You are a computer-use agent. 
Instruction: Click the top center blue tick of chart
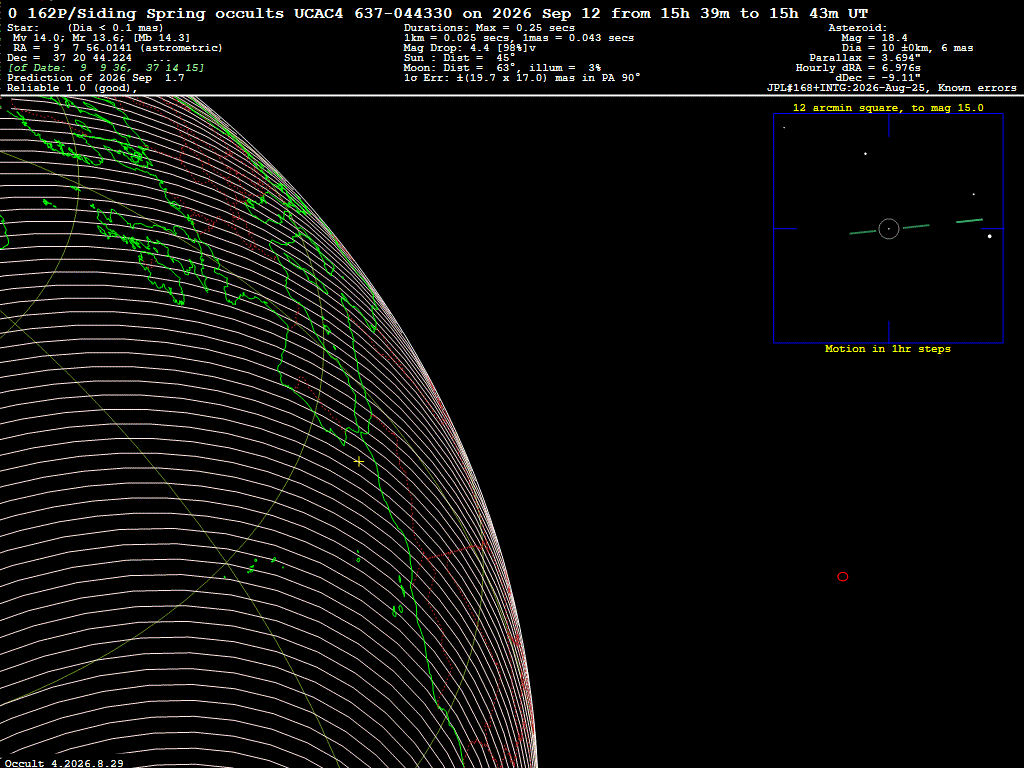[889, 125]
